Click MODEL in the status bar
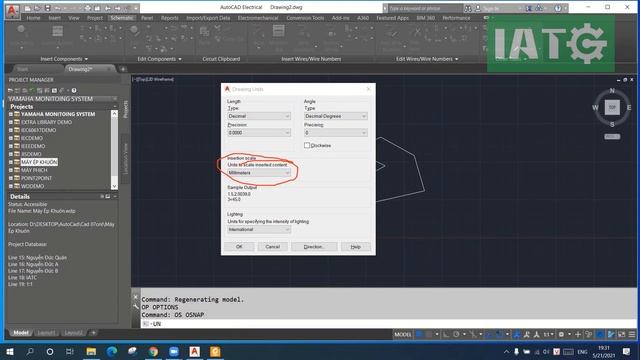Screen dimensions: 640x360 403,334
